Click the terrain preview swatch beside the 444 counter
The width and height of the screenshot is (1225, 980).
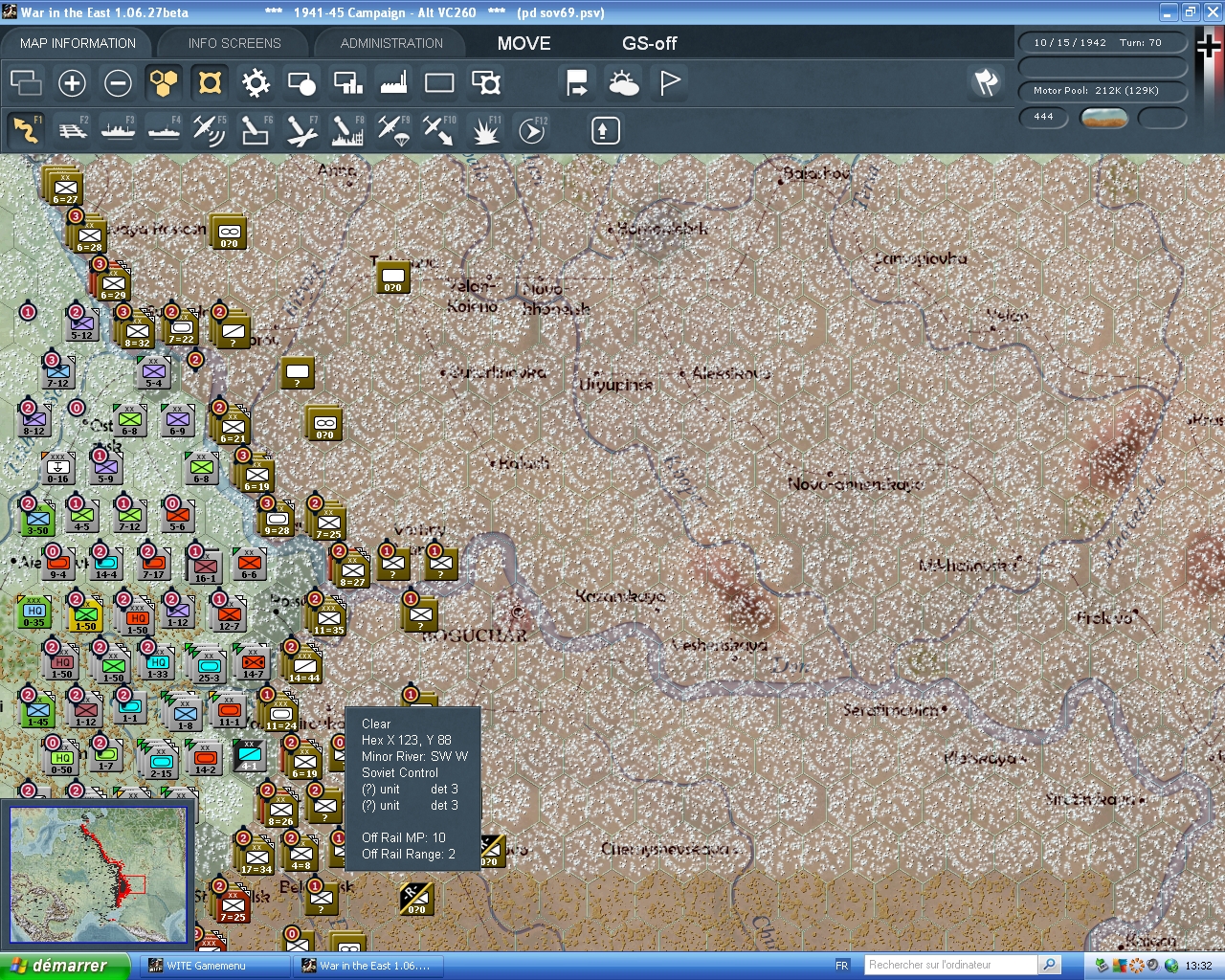point(1105,118)
